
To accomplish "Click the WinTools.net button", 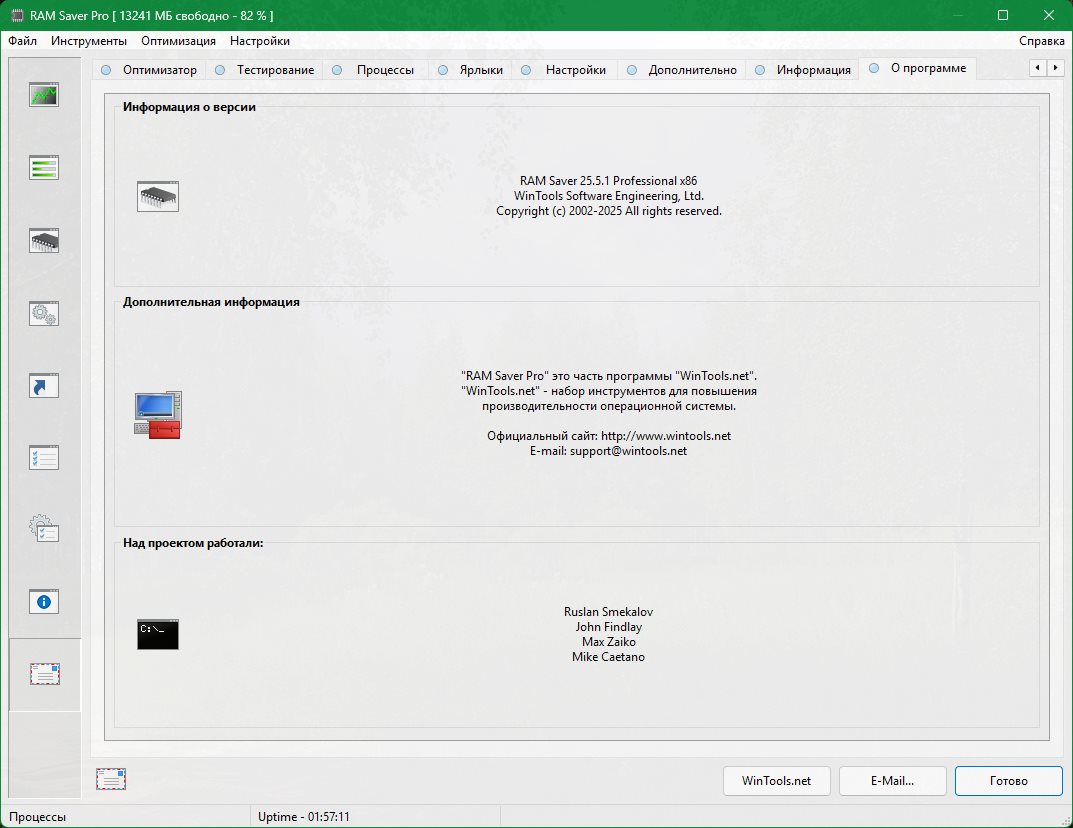I will [777, 781].
